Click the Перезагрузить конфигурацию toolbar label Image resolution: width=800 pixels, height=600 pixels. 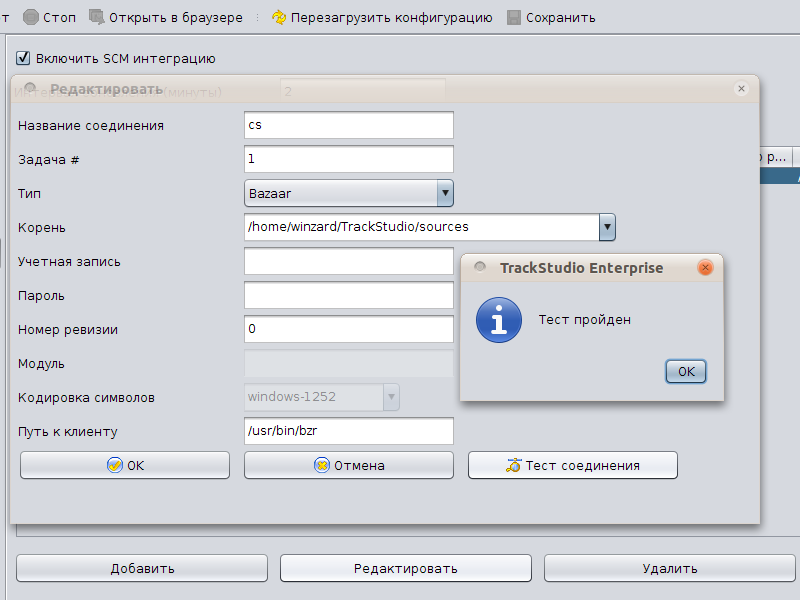tap(391, 18)
